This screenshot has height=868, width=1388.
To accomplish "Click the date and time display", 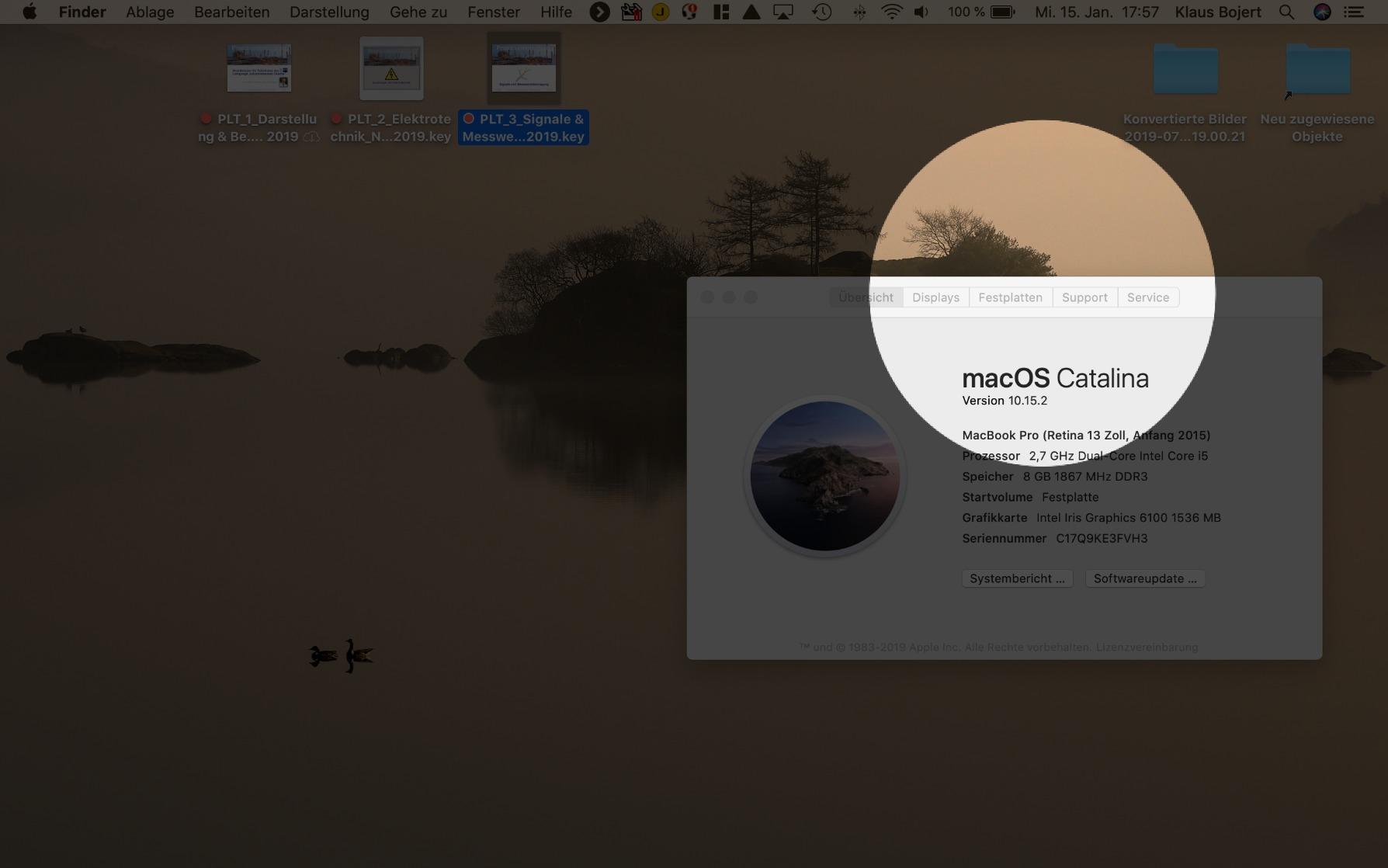I will click(x=1097, y=12).
